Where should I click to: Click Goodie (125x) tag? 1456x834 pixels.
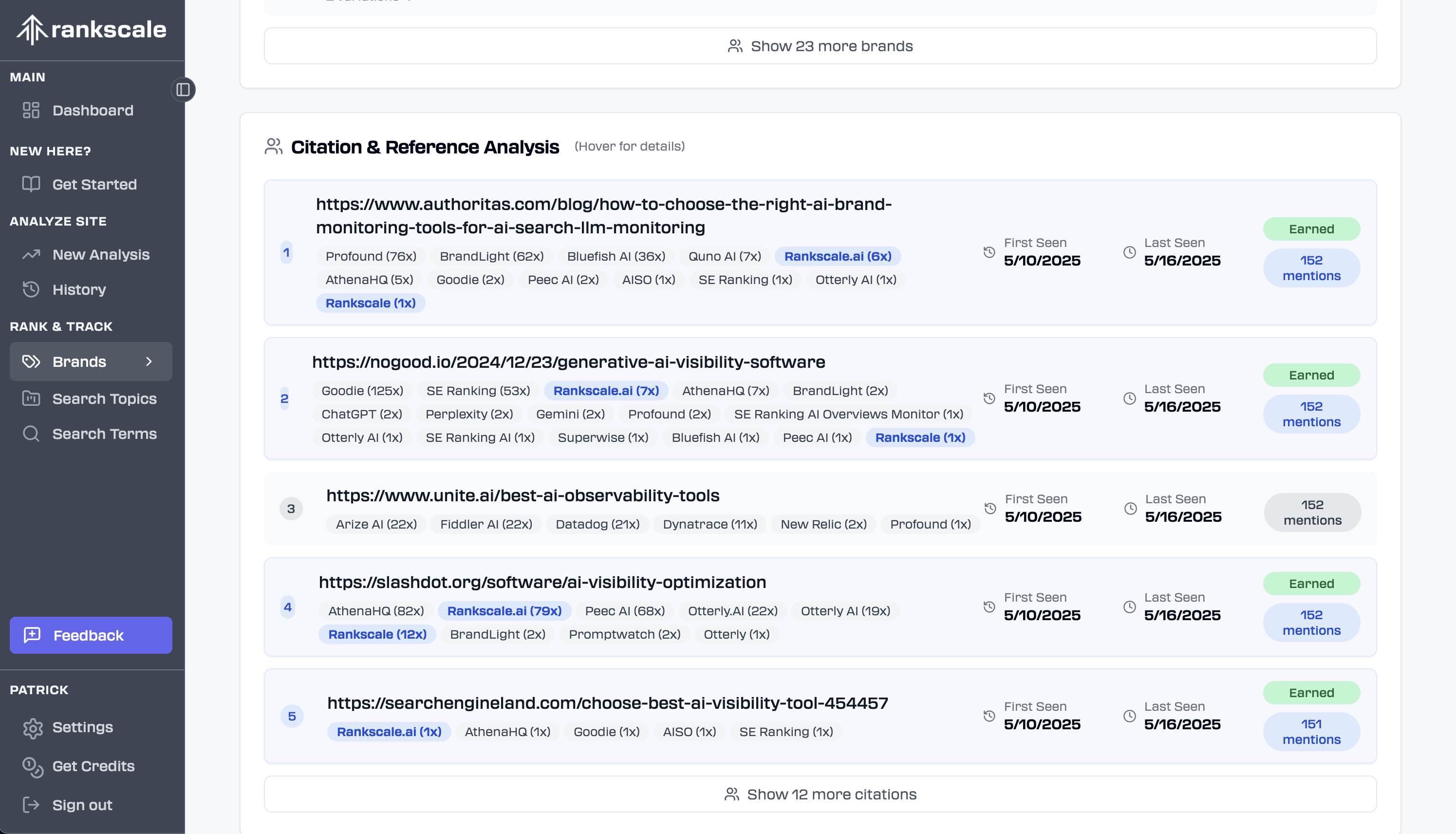pyautogui.click(x=362, y=390)
